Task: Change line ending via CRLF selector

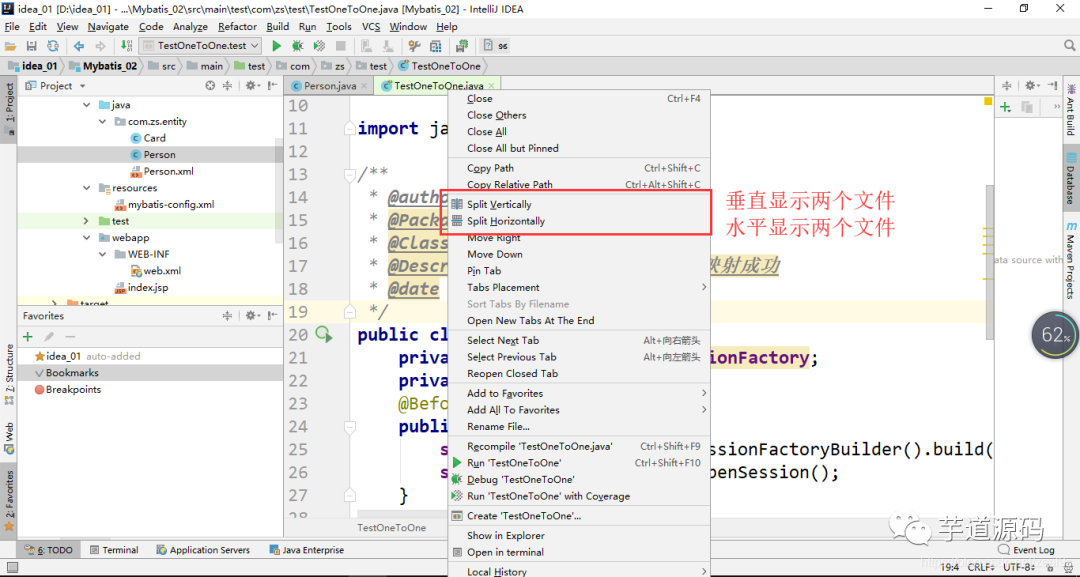Action: (x=981, y=566)
